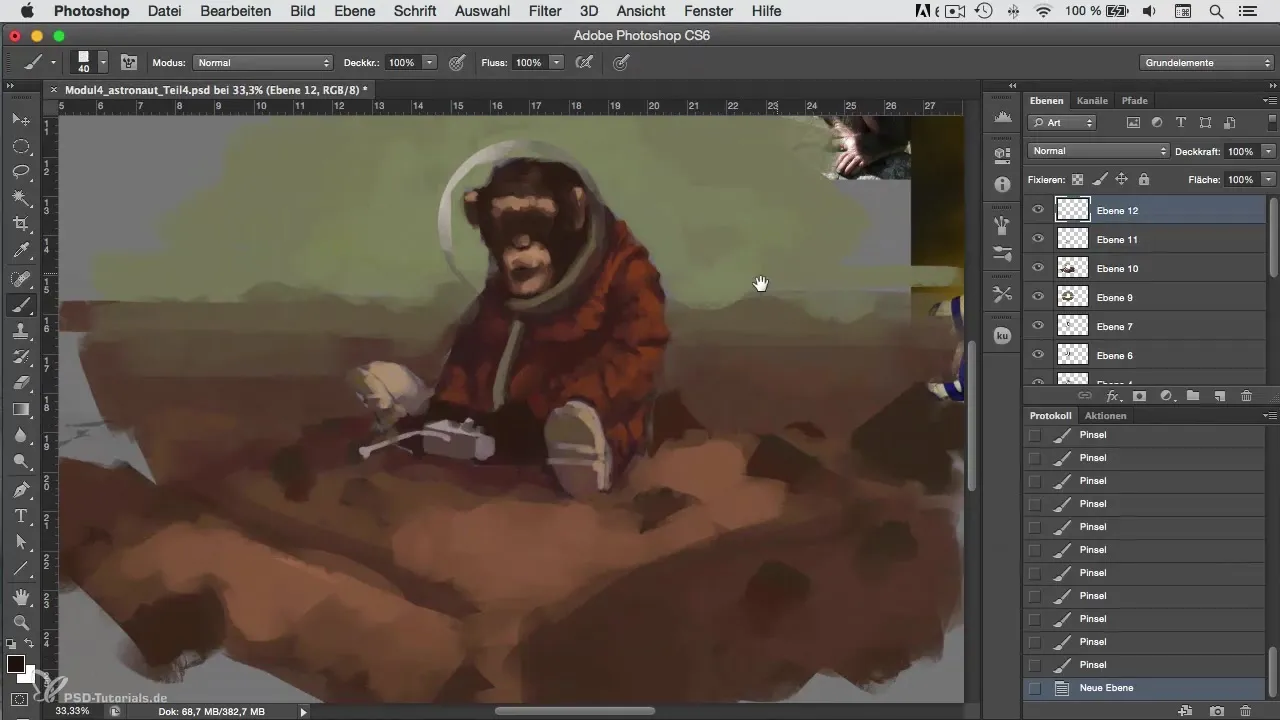Select the Path Selection tool
The width and height of the screenshot is (1280, 720).
[20, 542]
